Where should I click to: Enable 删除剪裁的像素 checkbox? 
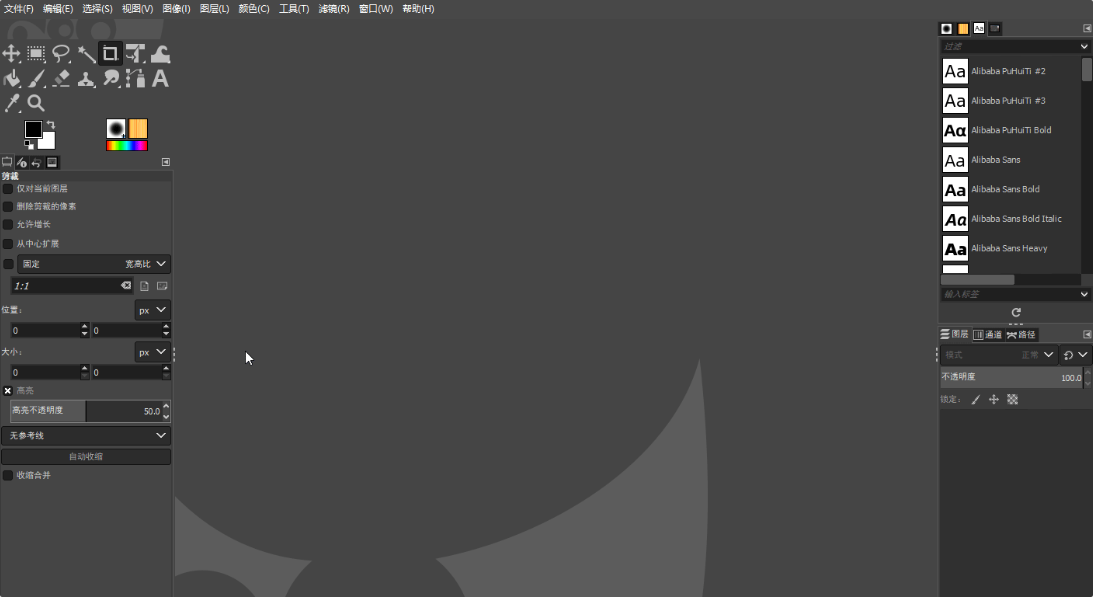click(x=8, y=206)
